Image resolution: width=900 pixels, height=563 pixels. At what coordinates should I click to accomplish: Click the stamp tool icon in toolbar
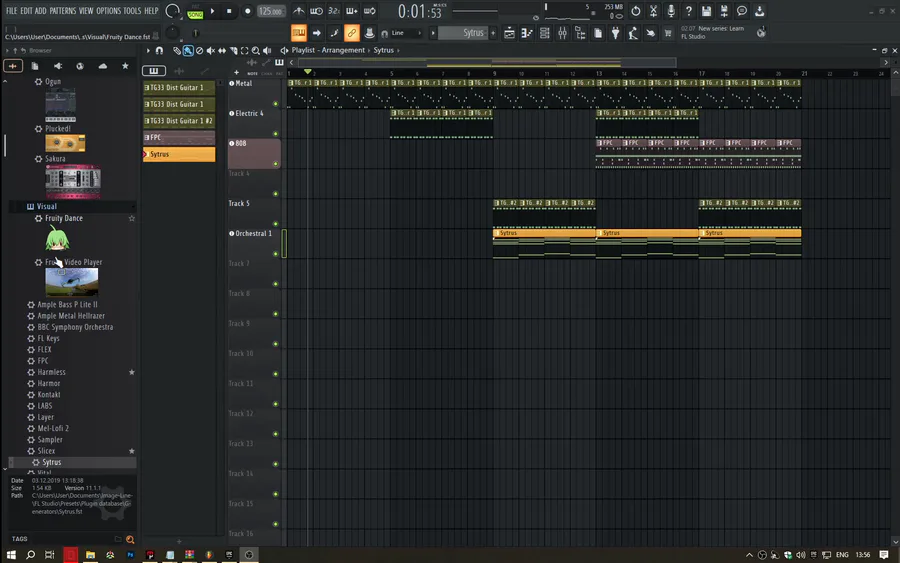click(370, 33)
